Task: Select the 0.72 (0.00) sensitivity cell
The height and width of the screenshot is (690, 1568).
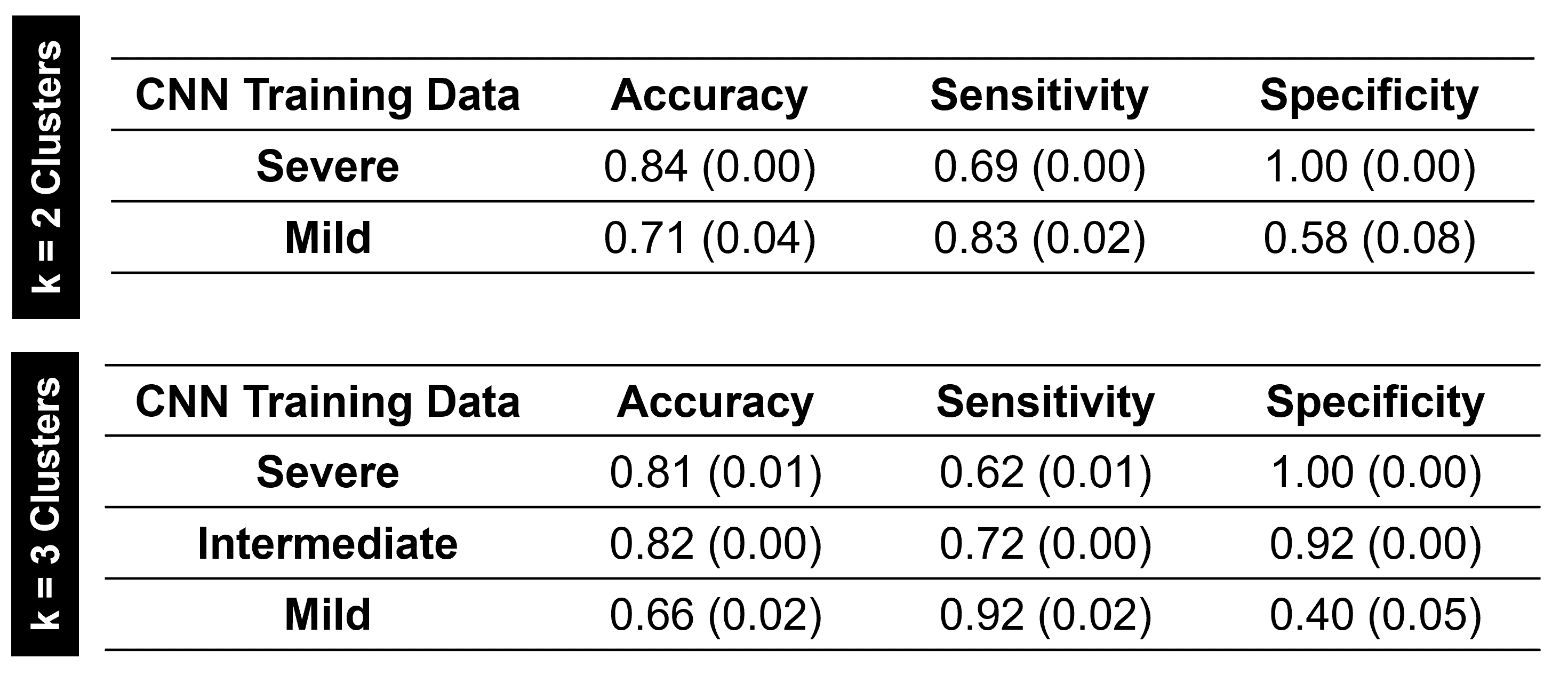Action: pos(1046,543)
